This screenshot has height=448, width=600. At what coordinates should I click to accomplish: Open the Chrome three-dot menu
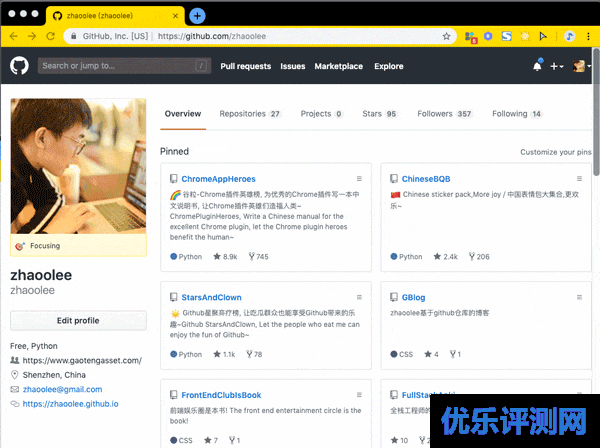589,36
